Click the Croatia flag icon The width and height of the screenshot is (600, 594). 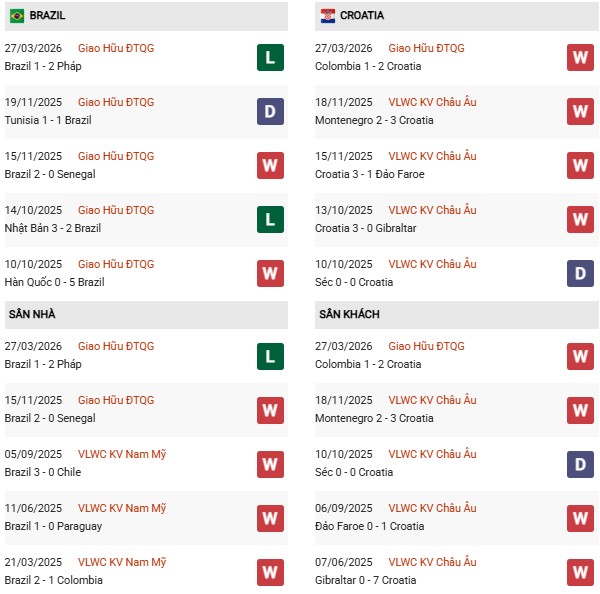[x=327, y=16]
